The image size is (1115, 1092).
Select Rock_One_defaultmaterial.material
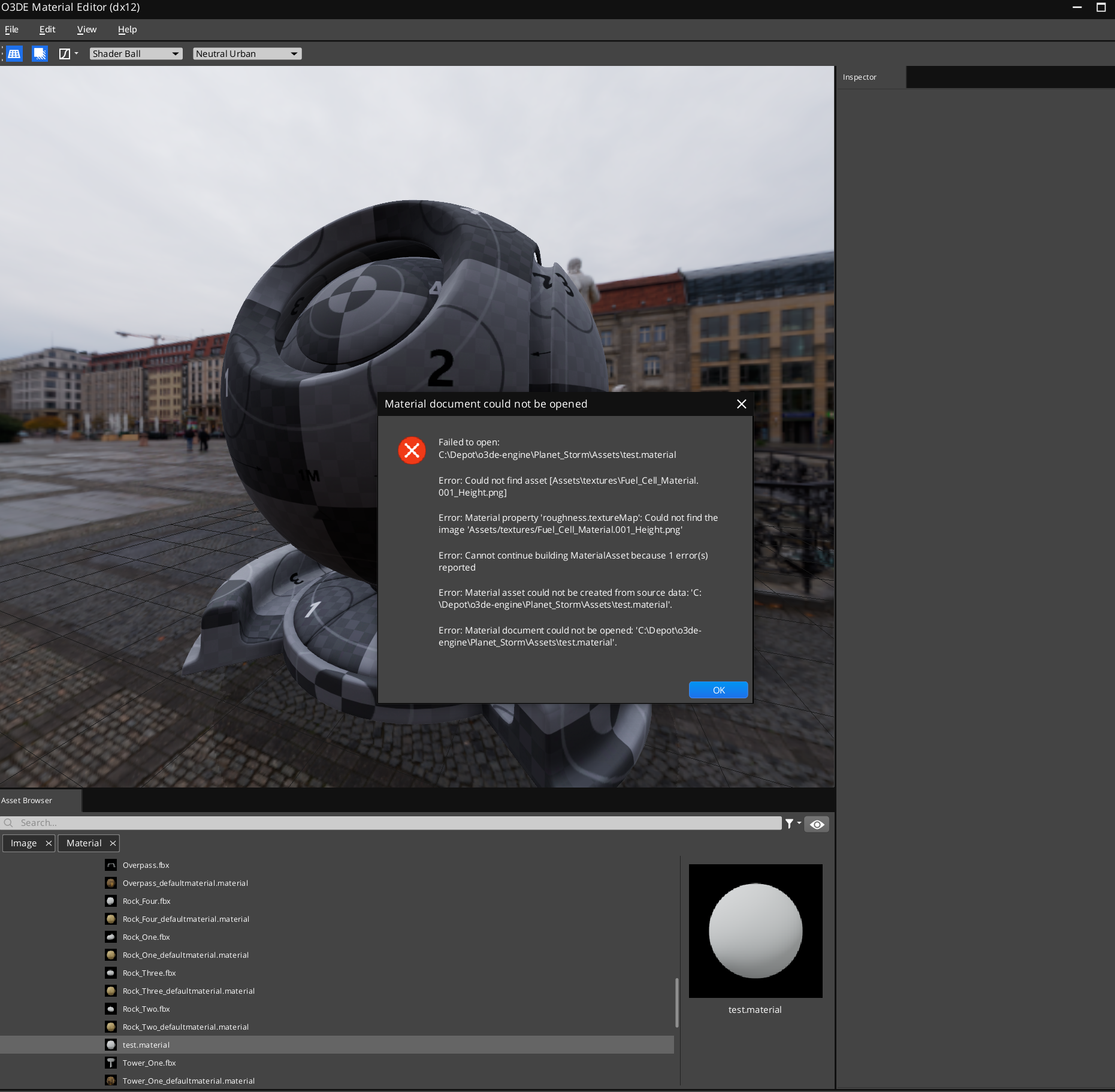337,955
